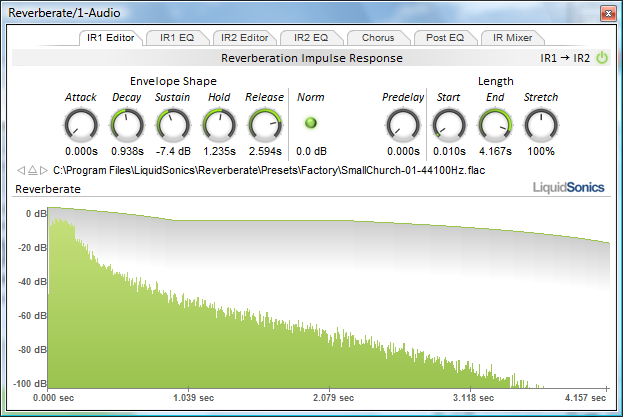Close the Reverberate/1-Audio window
The image size is (623, 417).
608,14
